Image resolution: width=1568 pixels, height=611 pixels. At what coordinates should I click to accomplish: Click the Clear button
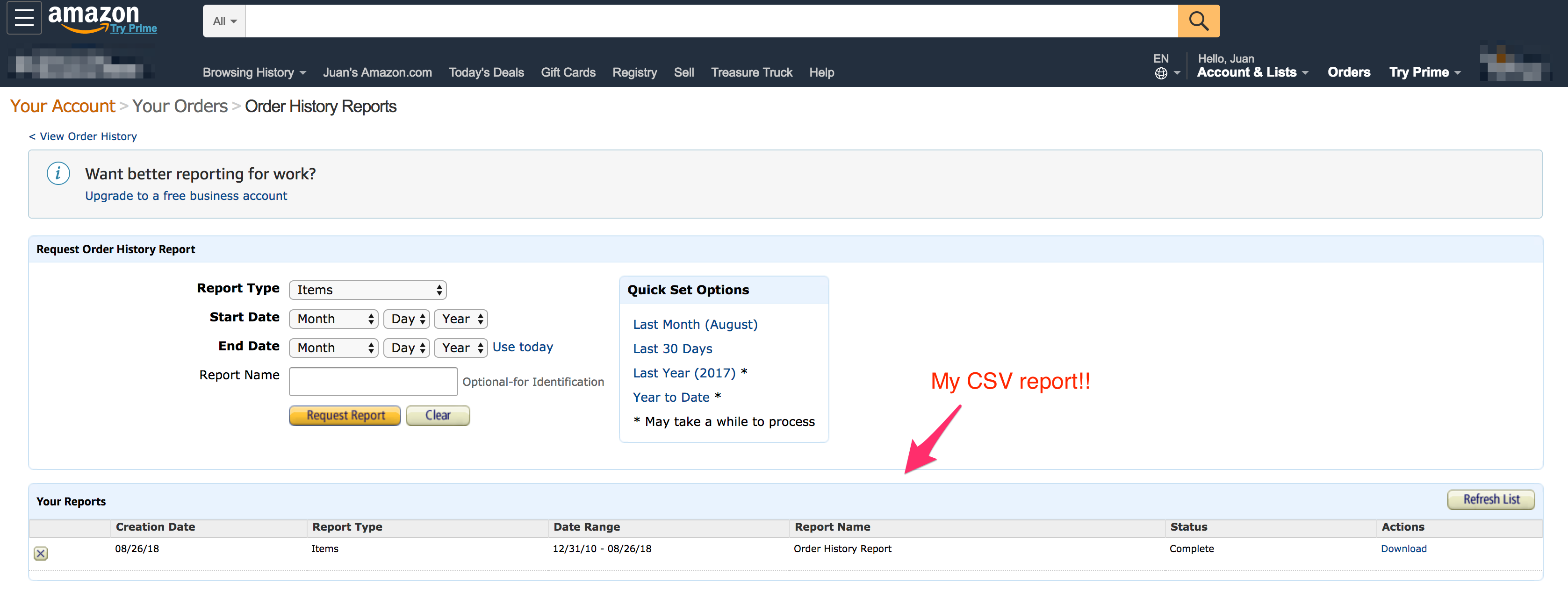pyautogui.click(x=438, y=416)
